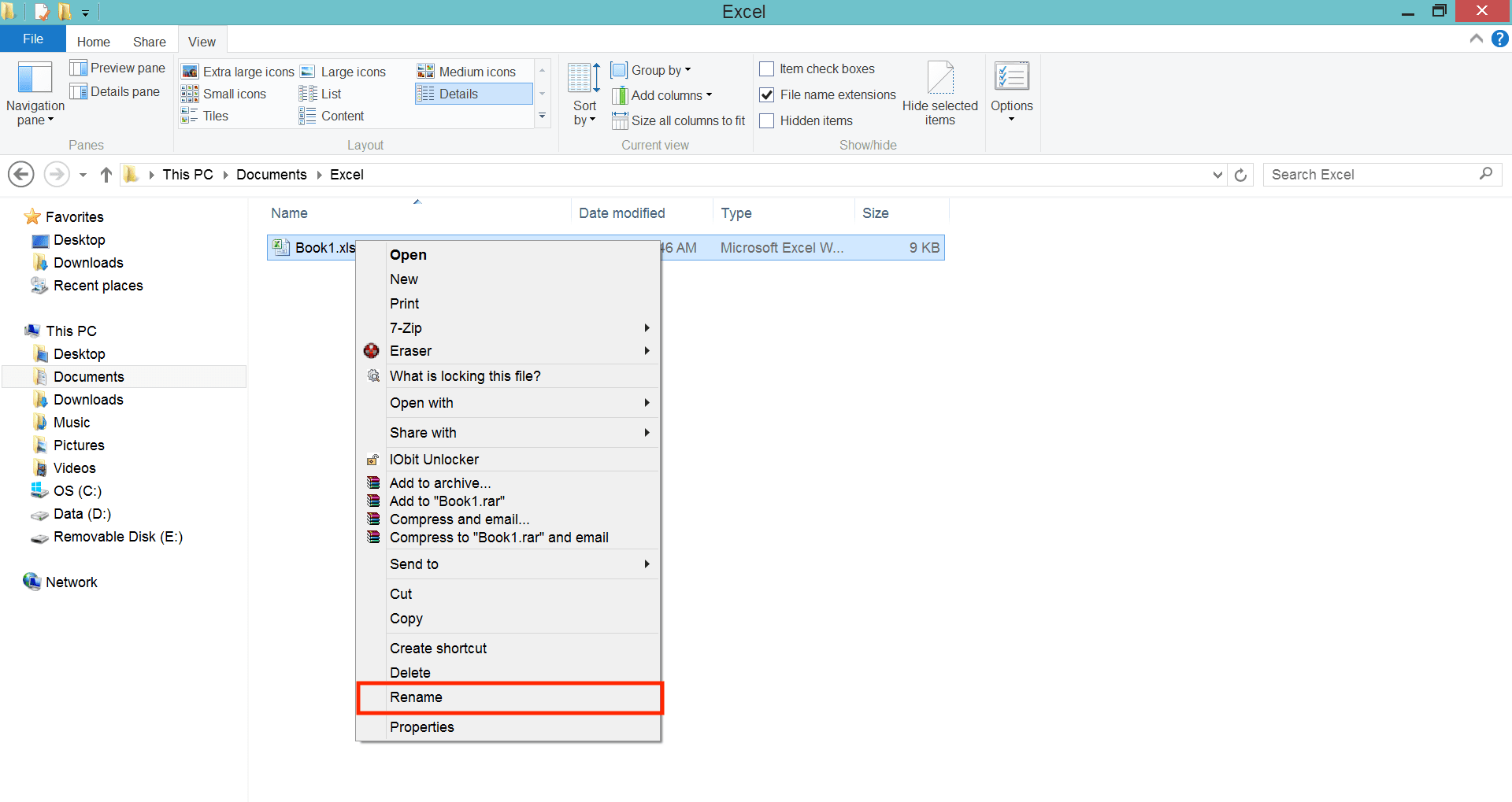Switch to the Share ribbon tab

[150, 42]
